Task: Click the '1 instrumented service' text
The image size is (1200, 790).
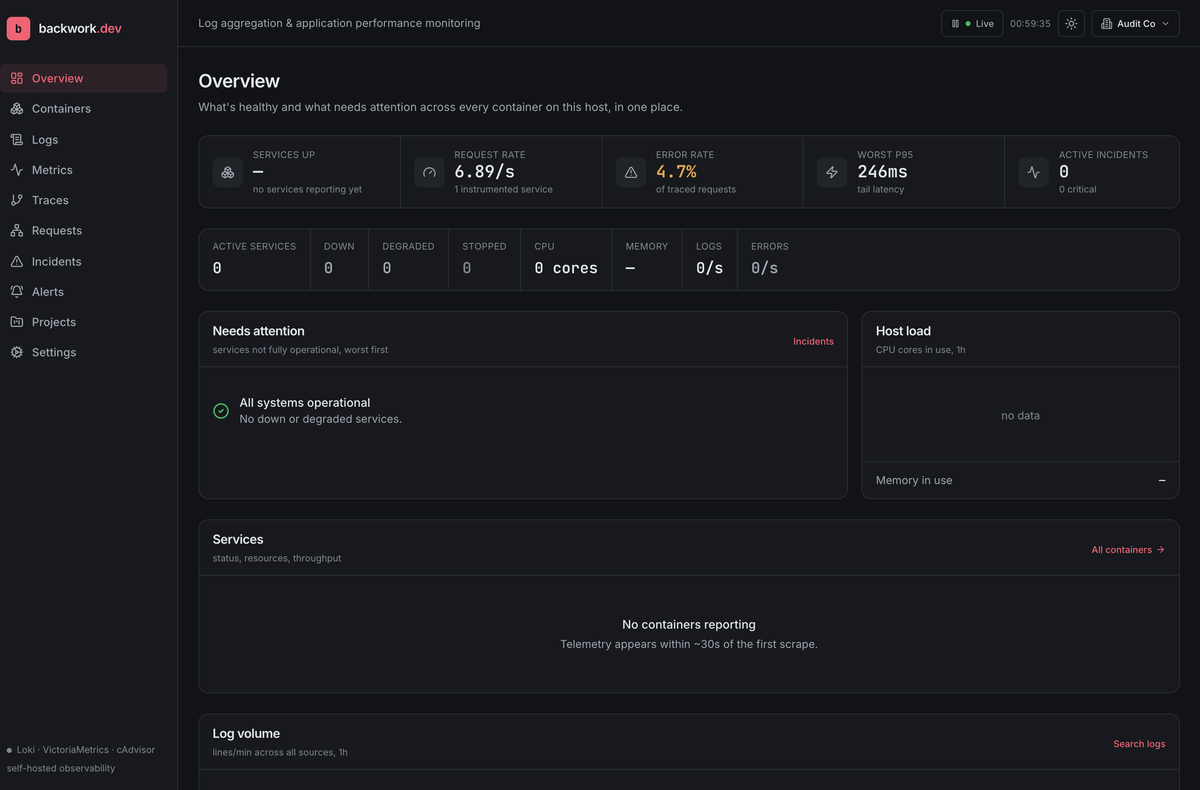Action: tap(503, 189)
